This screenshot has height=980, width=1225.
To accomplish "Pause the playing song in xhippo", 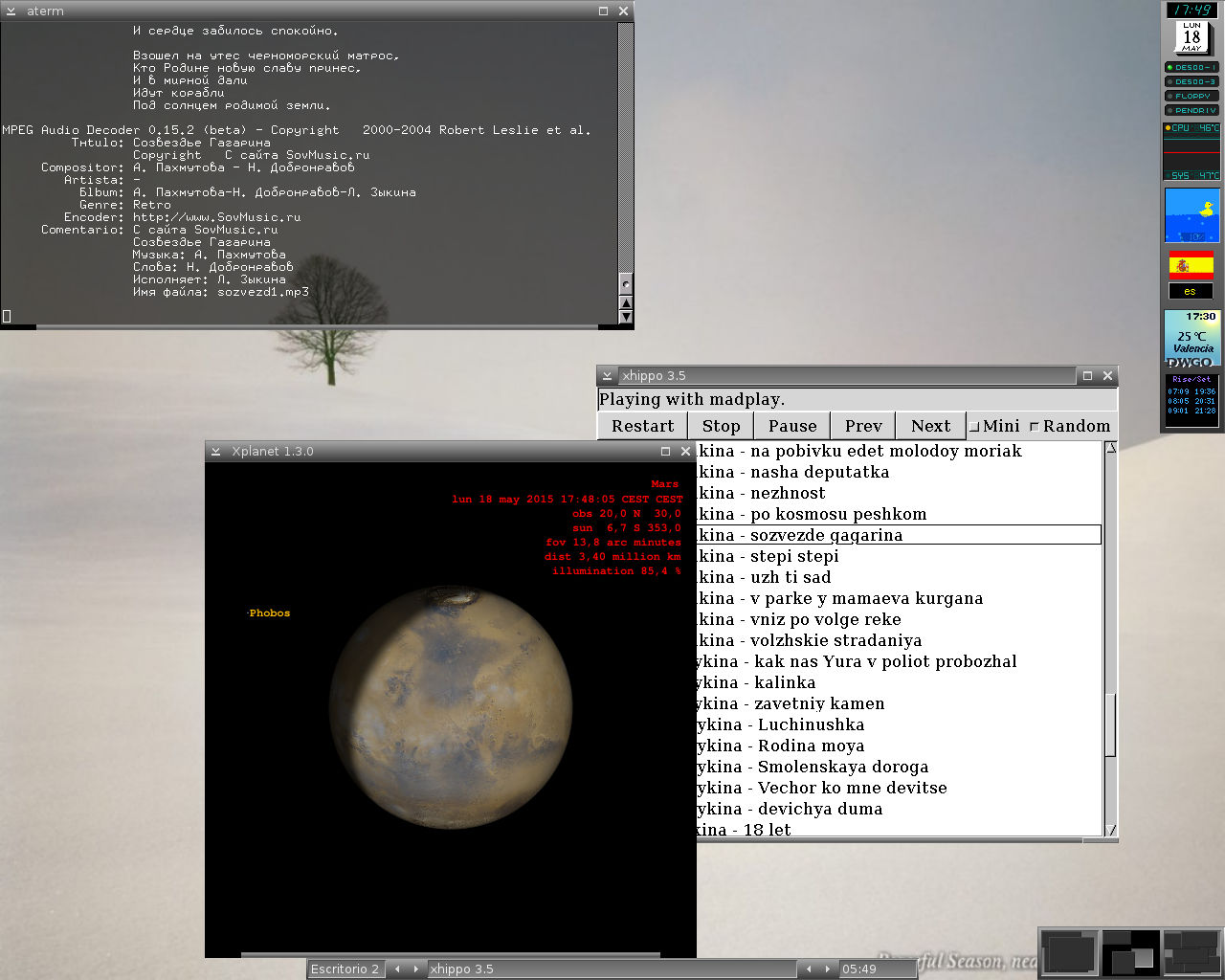I will 792,426.
